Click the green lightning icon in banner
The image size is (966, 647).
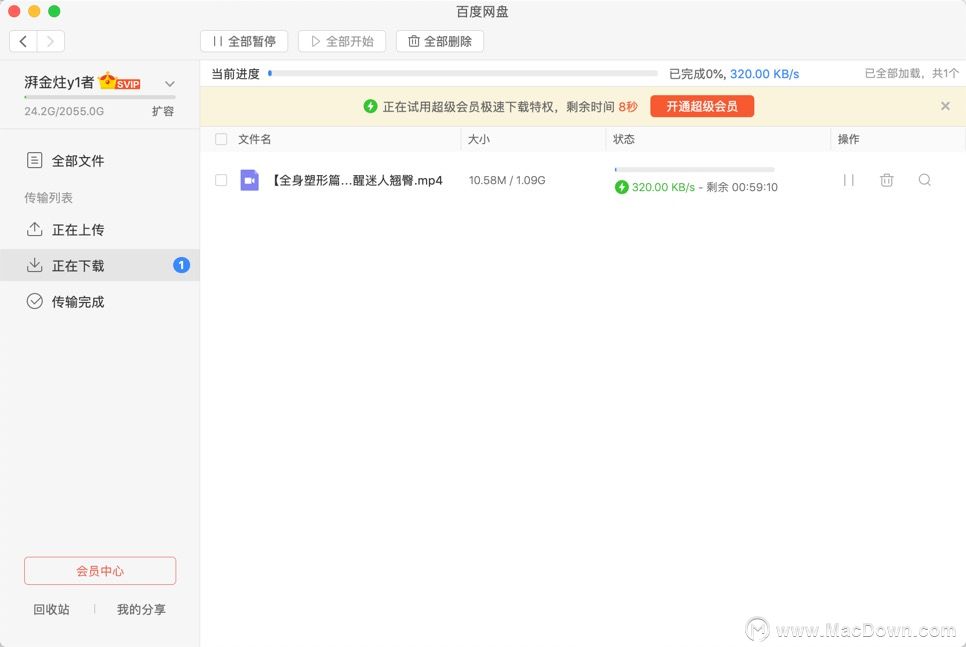tap(370, 106)
